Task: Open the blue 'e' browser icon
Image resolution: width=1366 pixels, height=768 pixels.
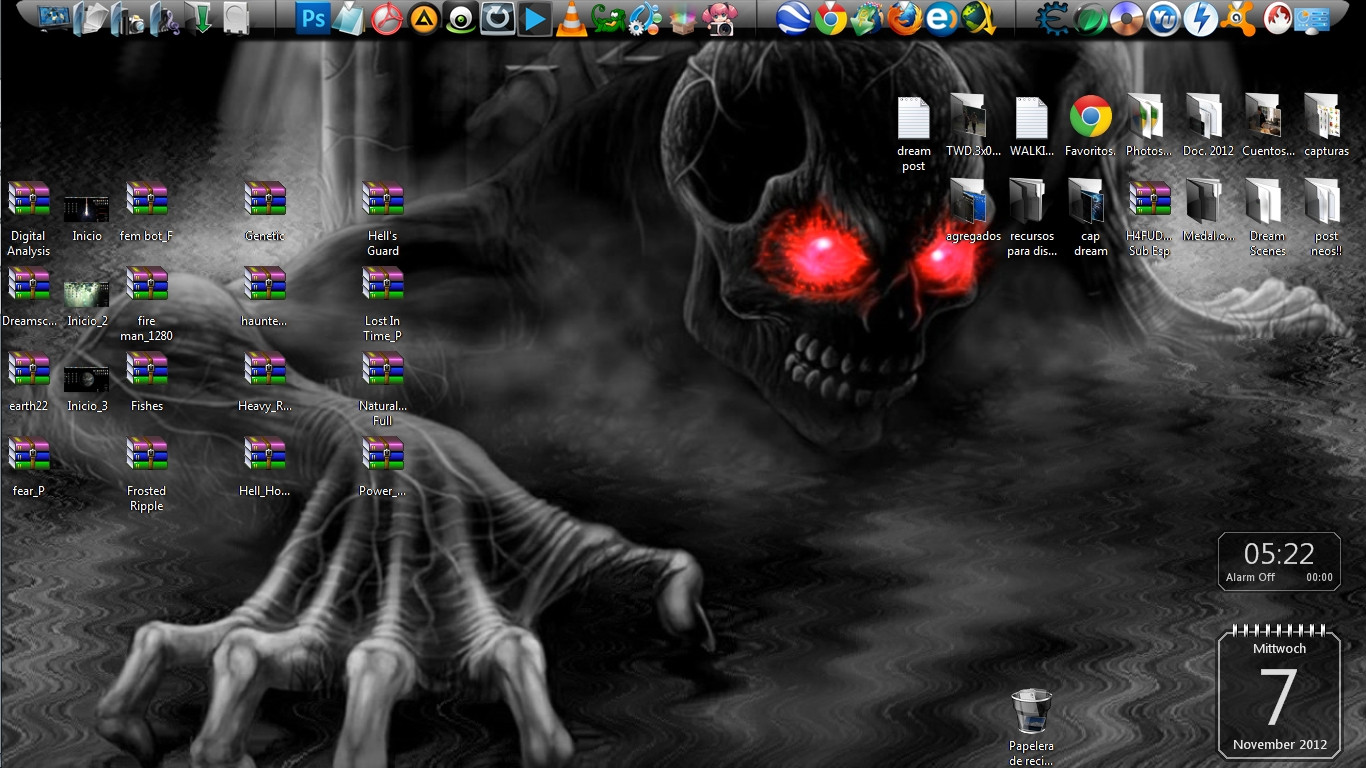Action: tap(941, 18)
